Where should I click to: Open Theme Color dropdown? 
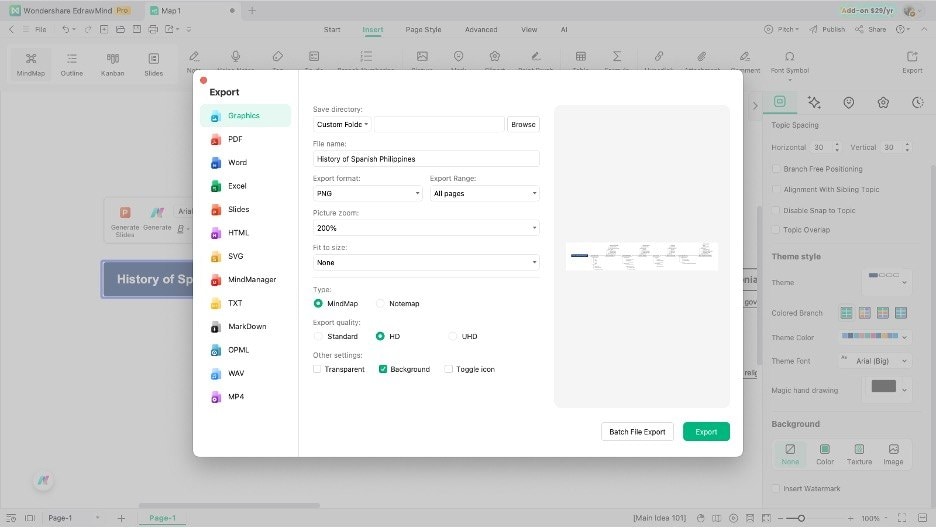pos(875,337)
